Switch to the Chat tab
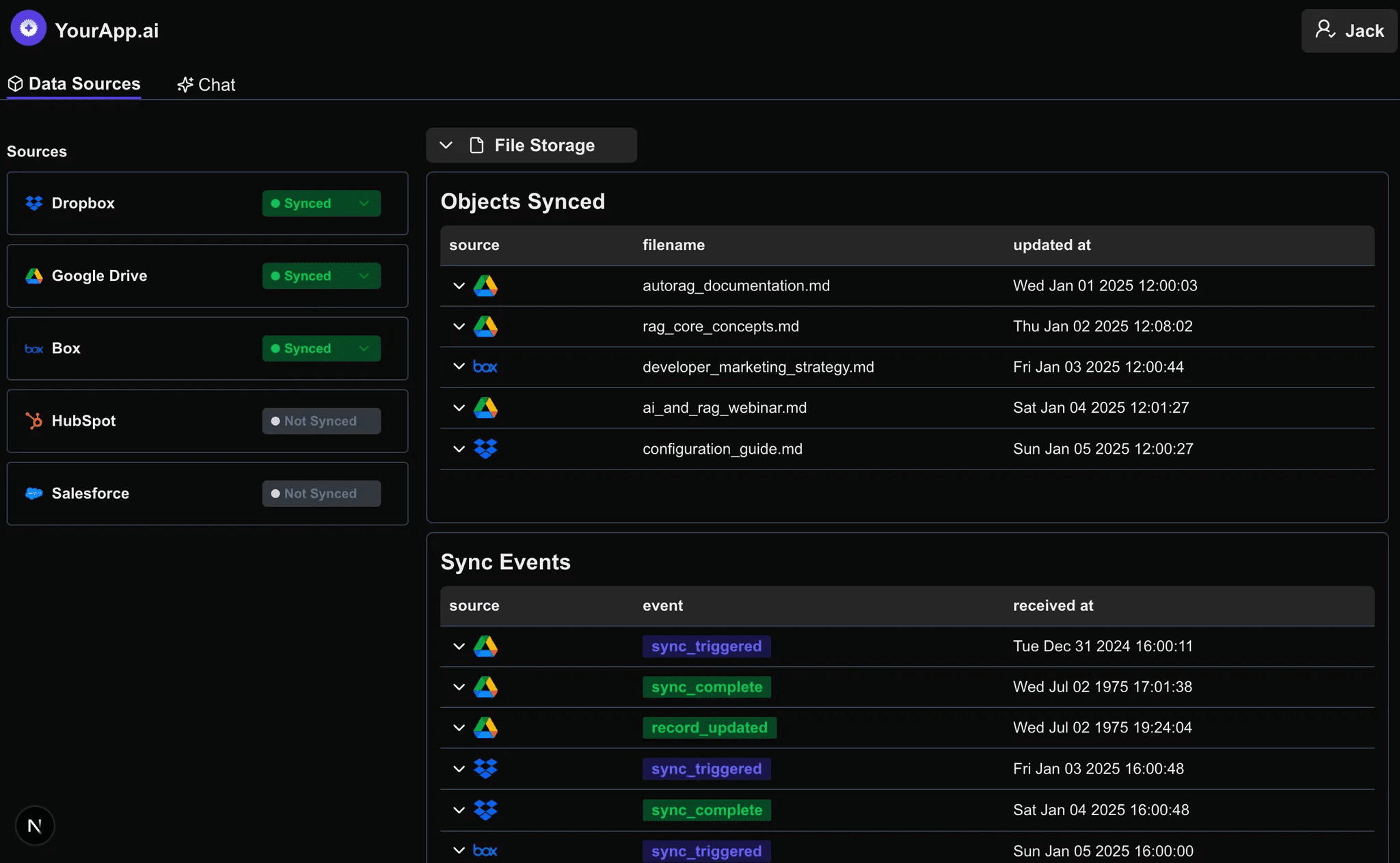Viewport: 1400px width, 863px height. tap(206, 85)
